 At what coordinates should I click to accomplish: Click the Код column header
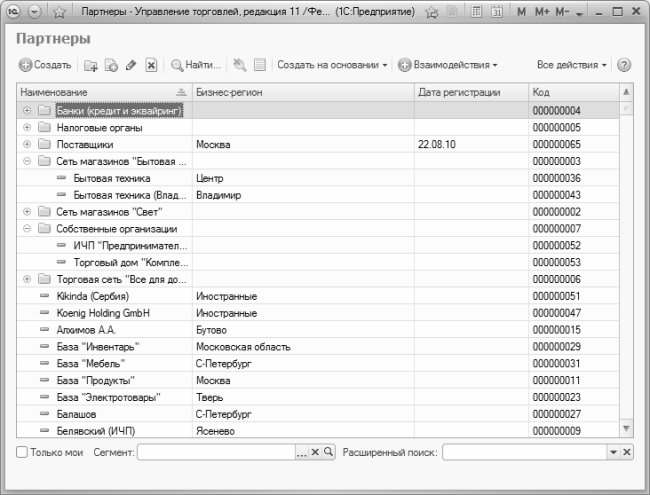pyautogui.click(x=574, y=92)
